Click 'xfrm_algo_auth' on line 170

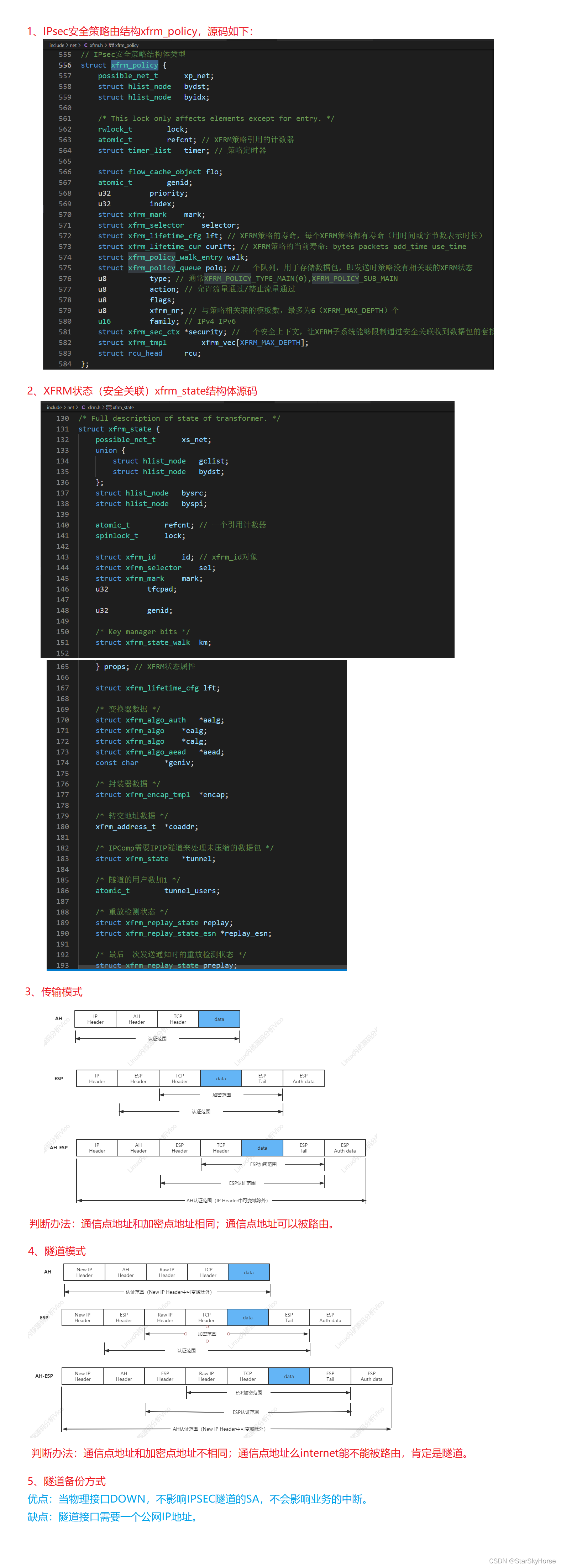pyautogui.click(x=155, y=720)
